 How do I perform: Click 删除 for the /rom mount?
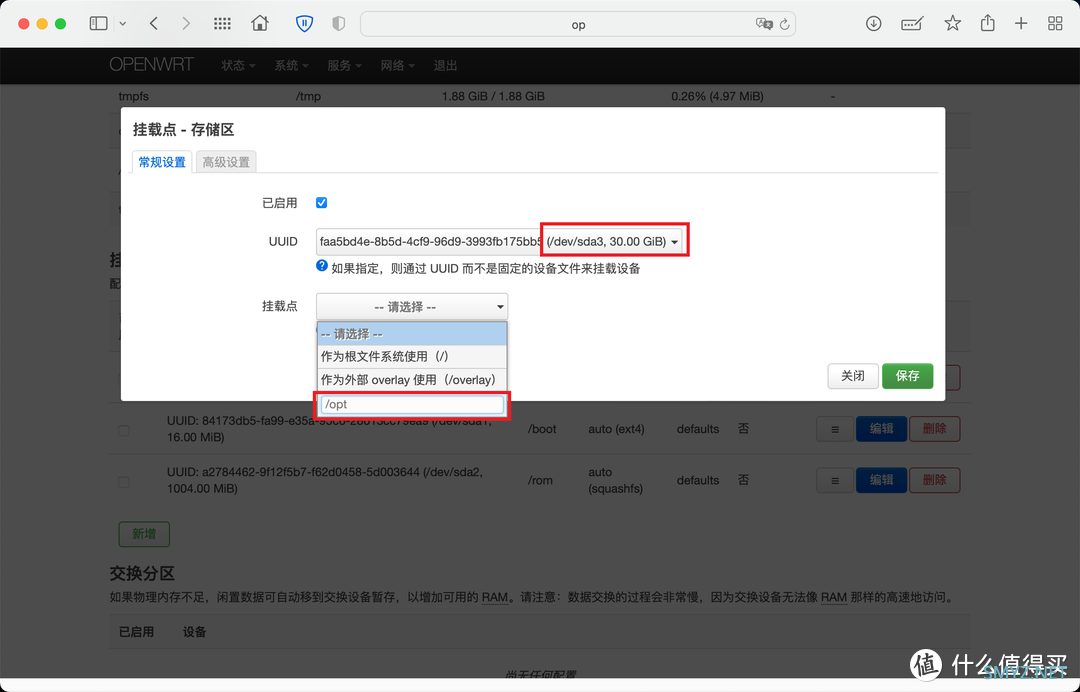point(935,481)
